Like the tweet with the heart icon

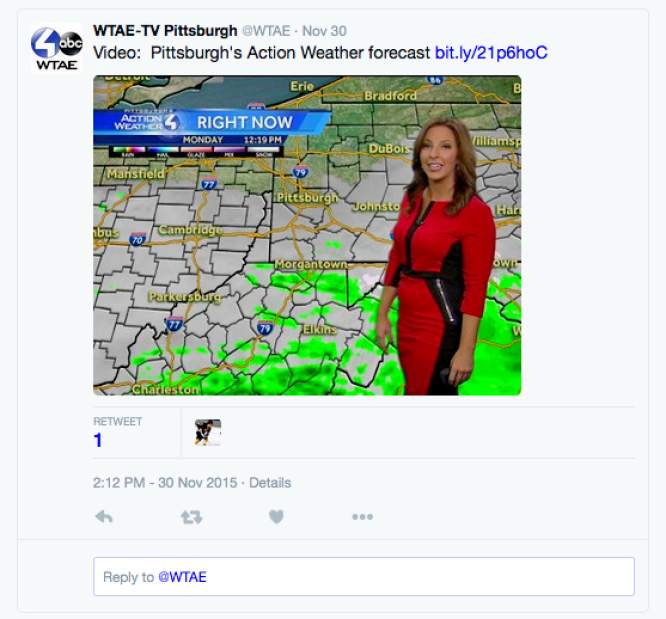(276, 517)
